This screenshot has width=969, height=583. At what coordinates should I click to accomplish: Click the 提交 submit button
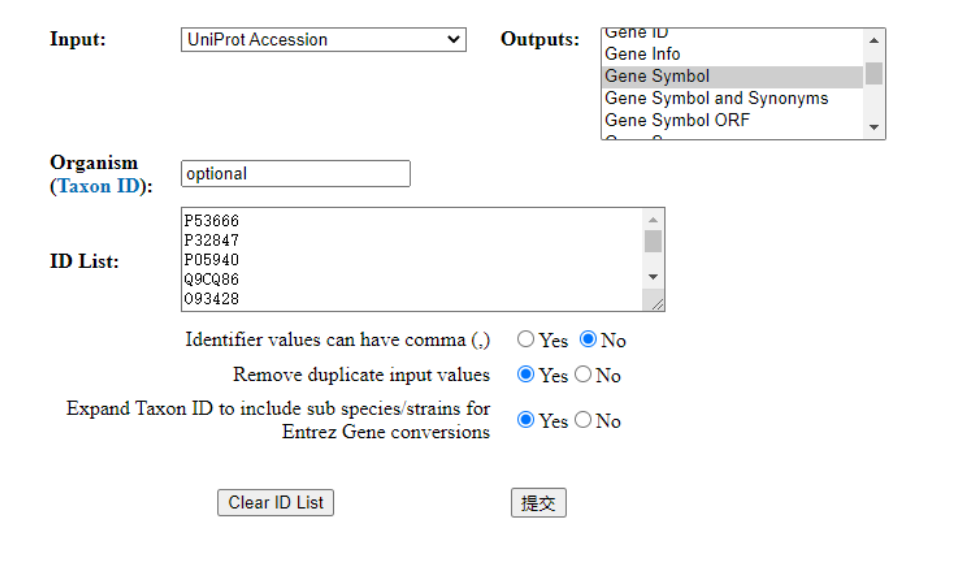tap(539, 502)
